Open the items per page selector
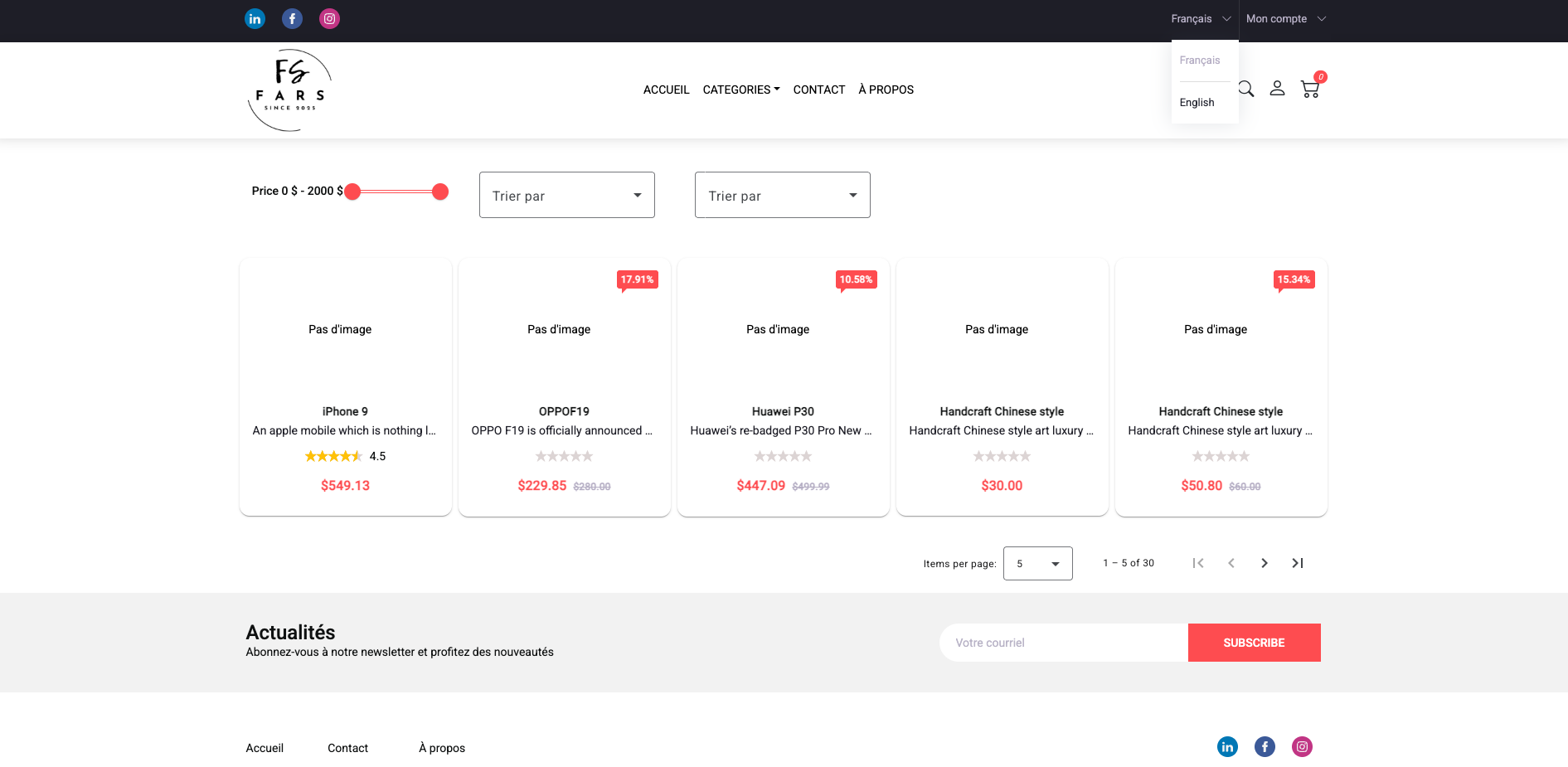 tap(1037, 564)
